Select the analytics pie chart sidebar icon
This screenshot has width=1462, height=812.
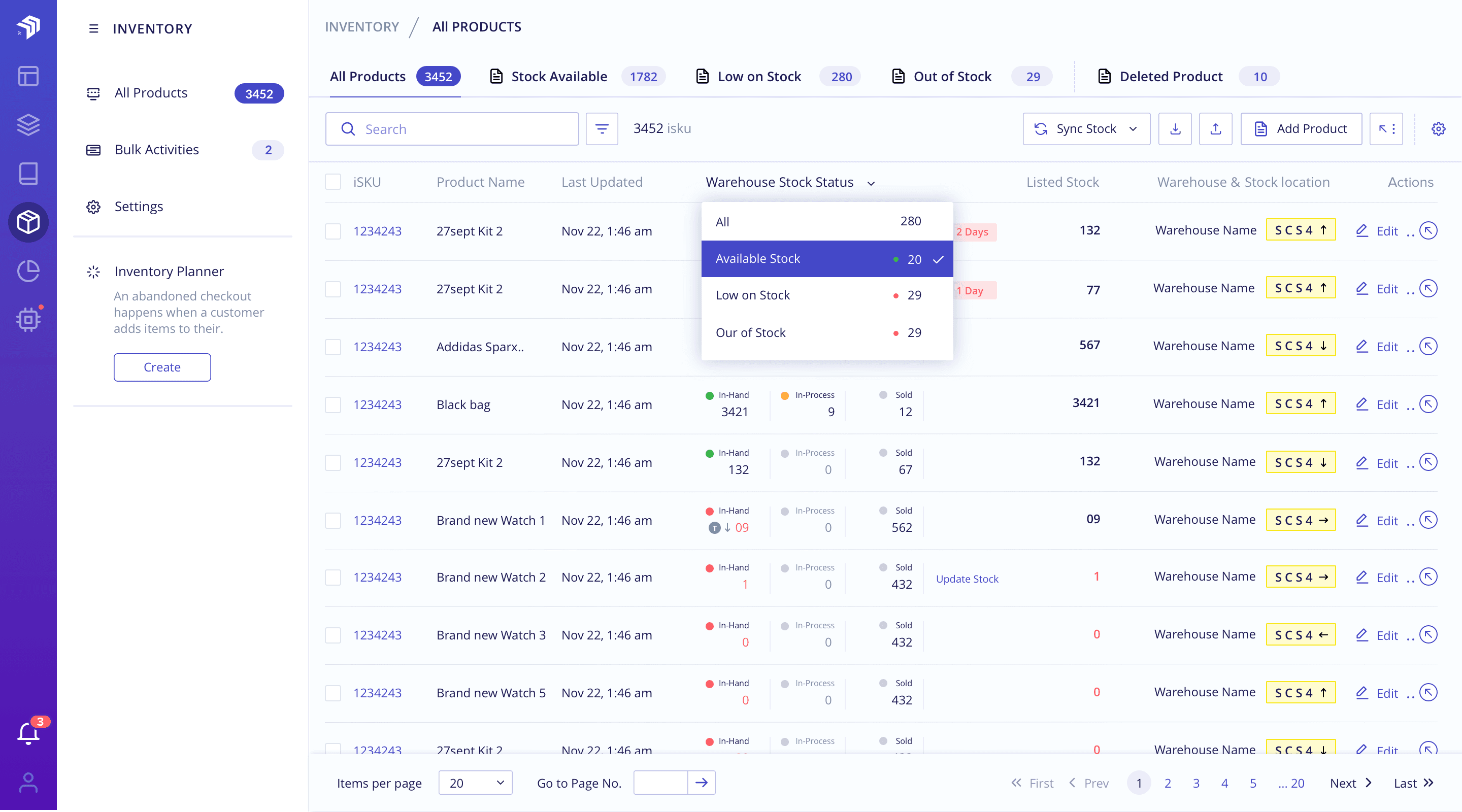click(x=28, y=270)
